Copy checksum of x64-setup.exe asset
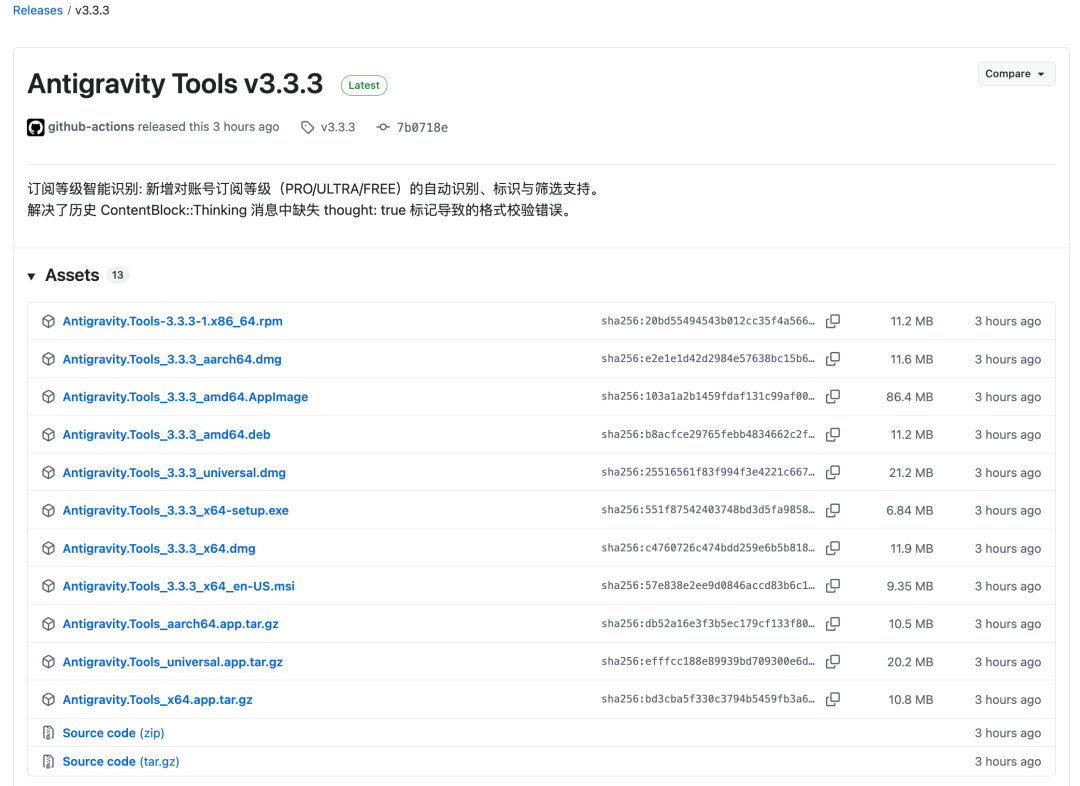This screenshot has width=1080, height=786. point(832,510)
